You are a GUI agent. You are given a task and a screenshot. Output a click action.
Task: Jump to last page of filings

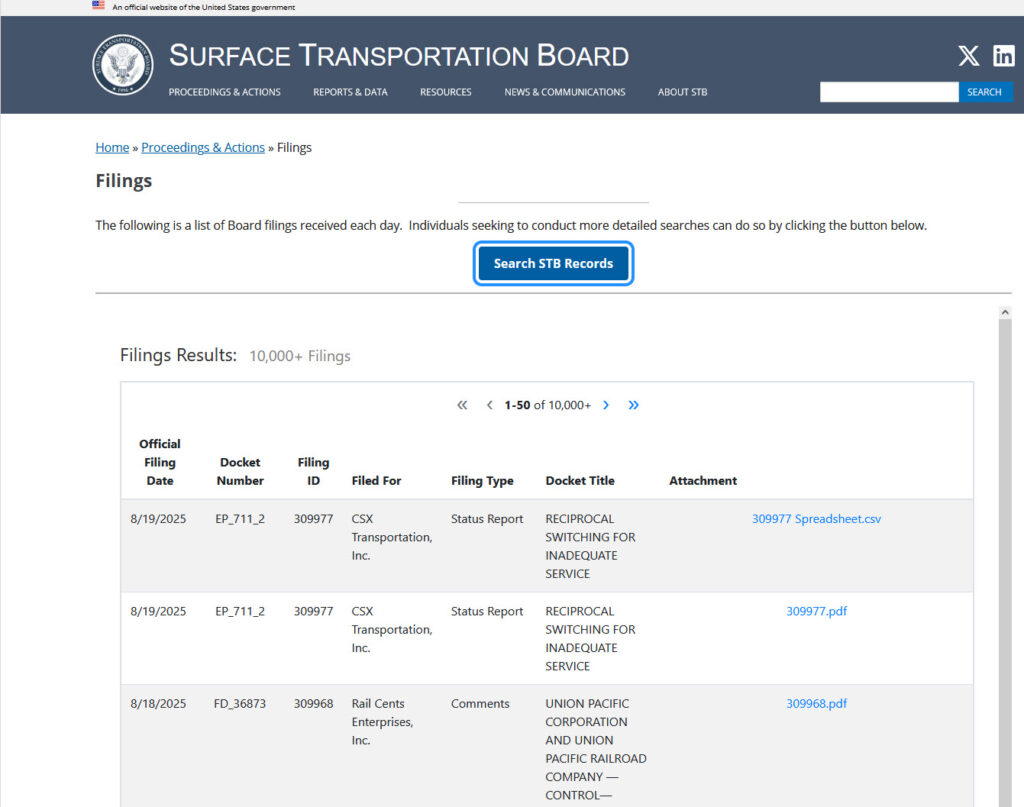coord(633,405)
